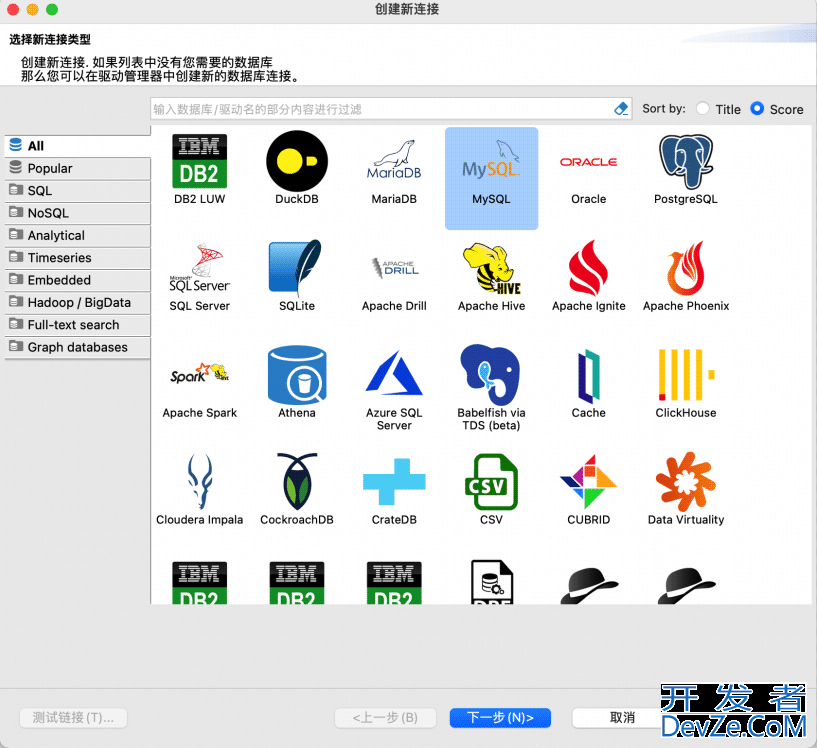This screenshot has height=748, width=817.
Task: Click the 测试链接 (T)... button
Action: click(x=73, y=718)
